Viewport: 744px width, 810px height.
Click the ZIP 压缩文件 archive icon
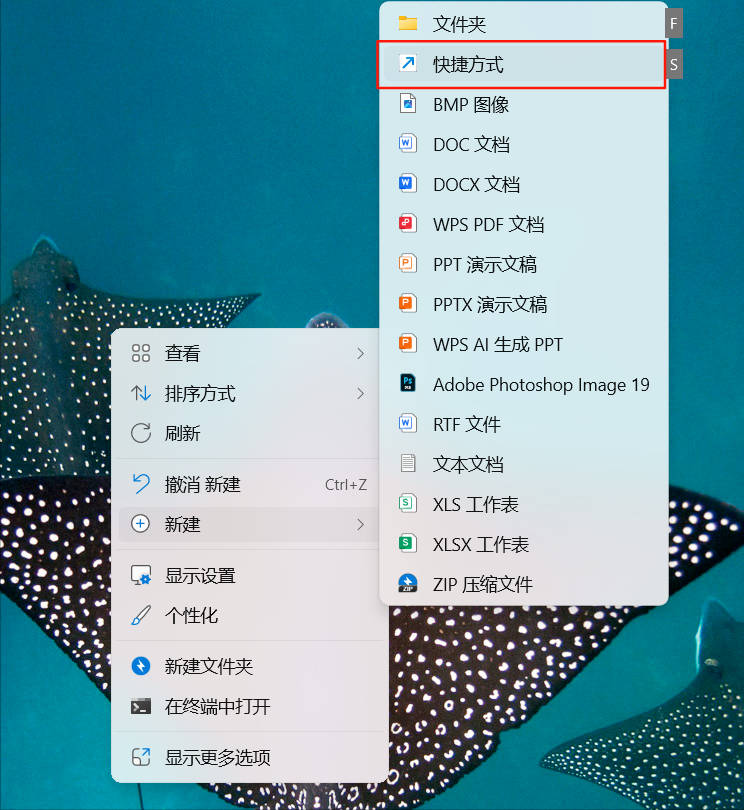(x=408, y=583)
